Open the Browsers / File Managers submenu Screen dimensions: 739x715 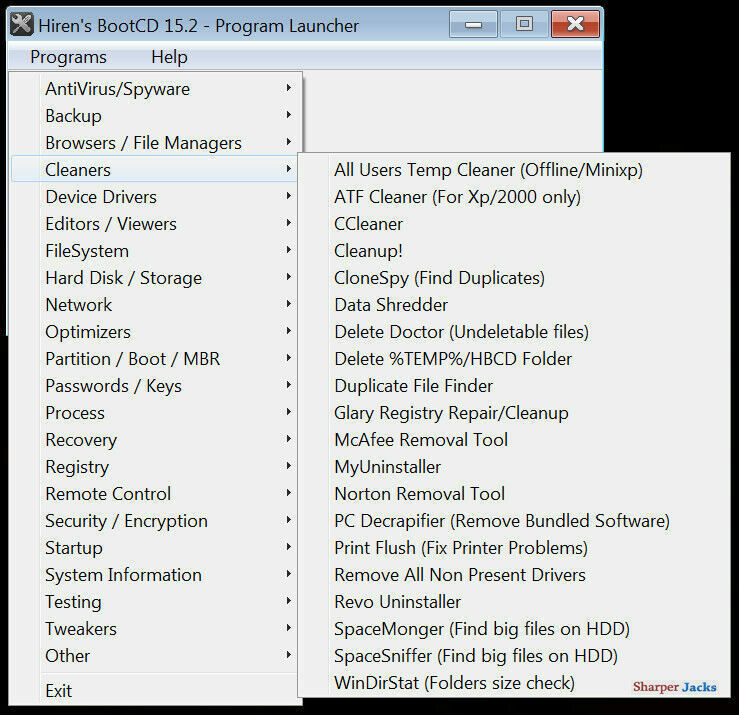[x=154, y=142]
